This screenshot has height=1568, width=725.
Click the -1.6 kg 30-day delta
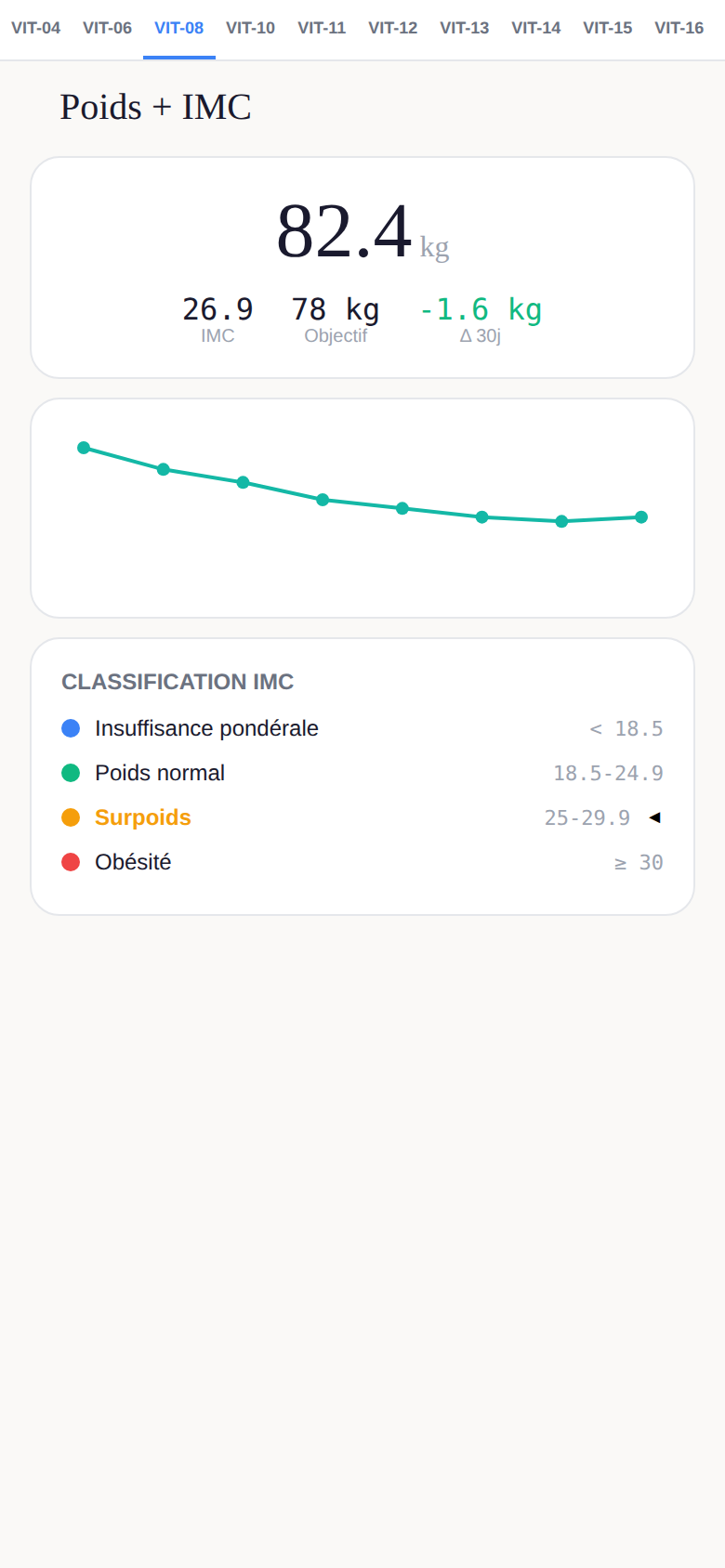[481, 309]
